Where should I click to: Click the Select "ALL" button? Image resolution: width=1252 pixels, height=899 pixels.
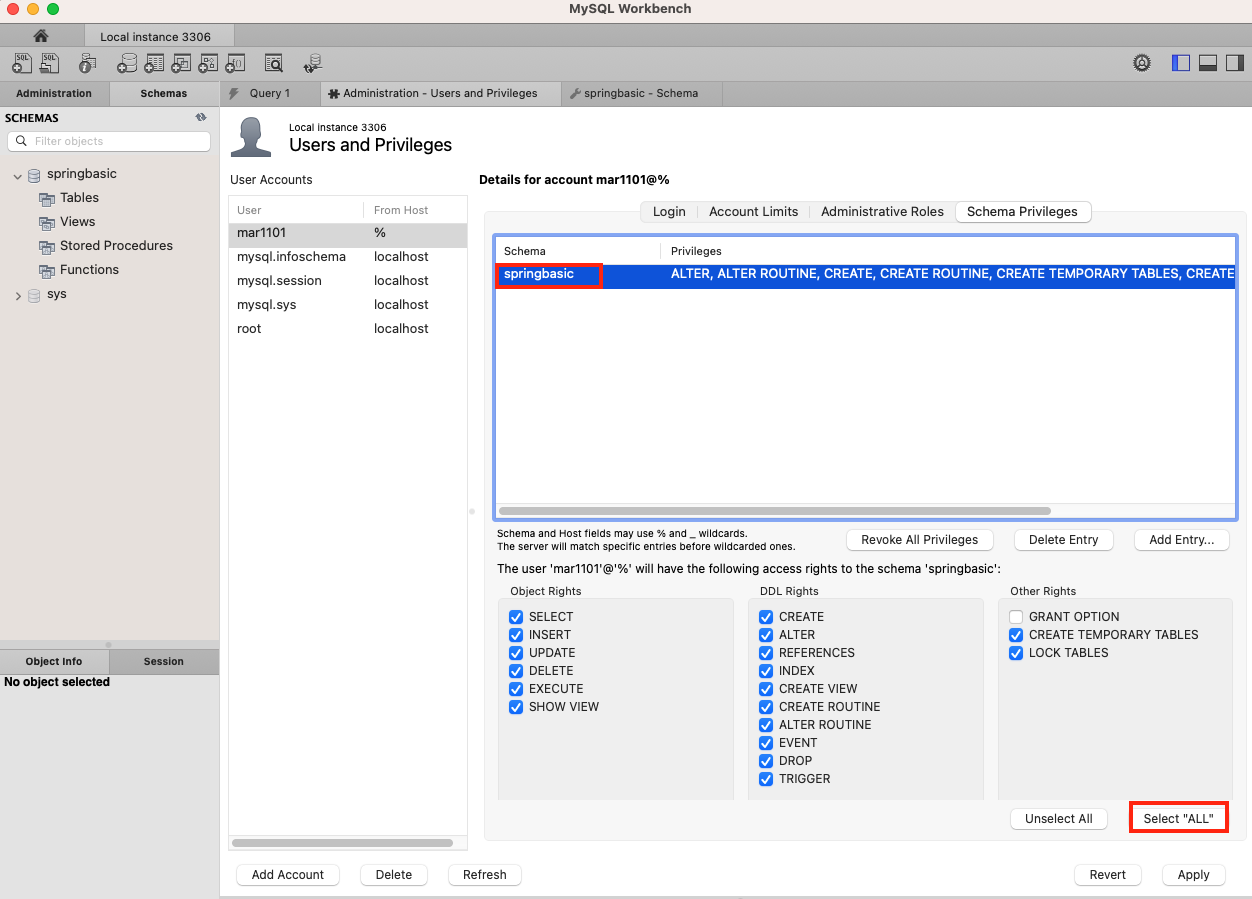point(1178,819)
